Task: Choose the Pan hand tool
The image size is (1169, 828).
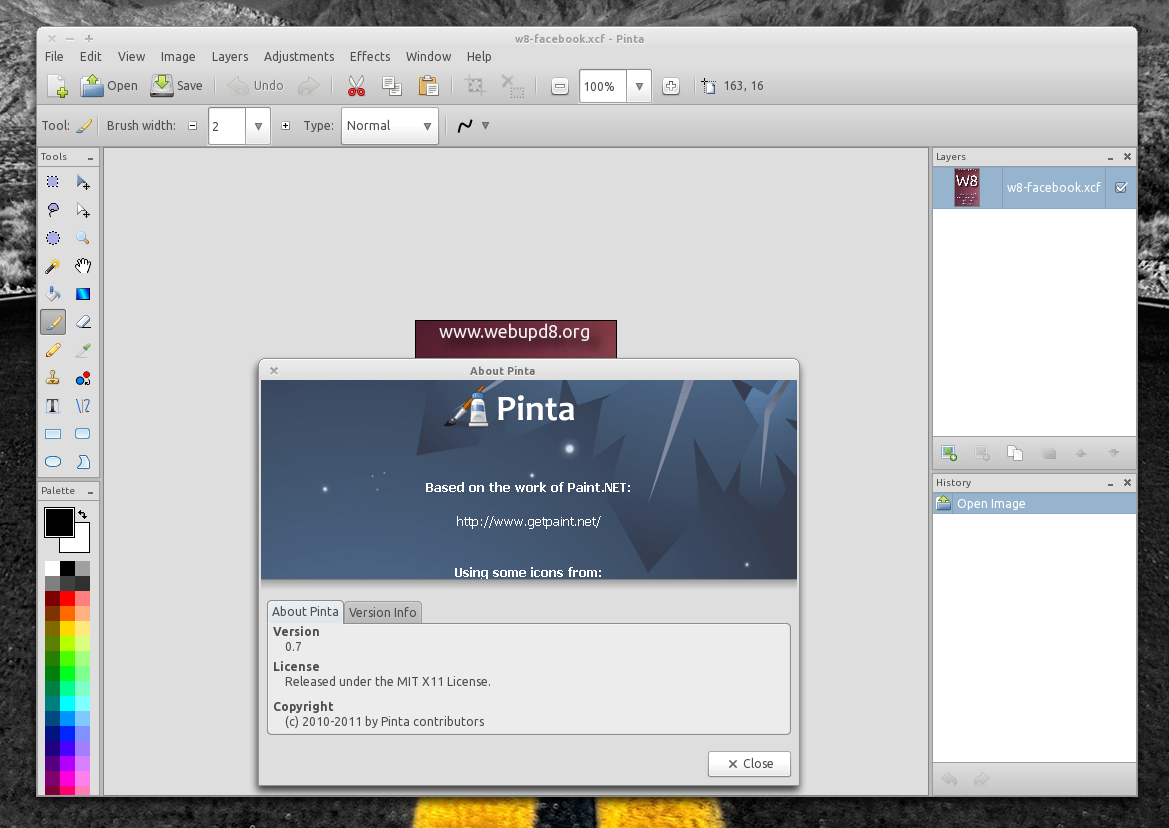Action: click(83, 266)
